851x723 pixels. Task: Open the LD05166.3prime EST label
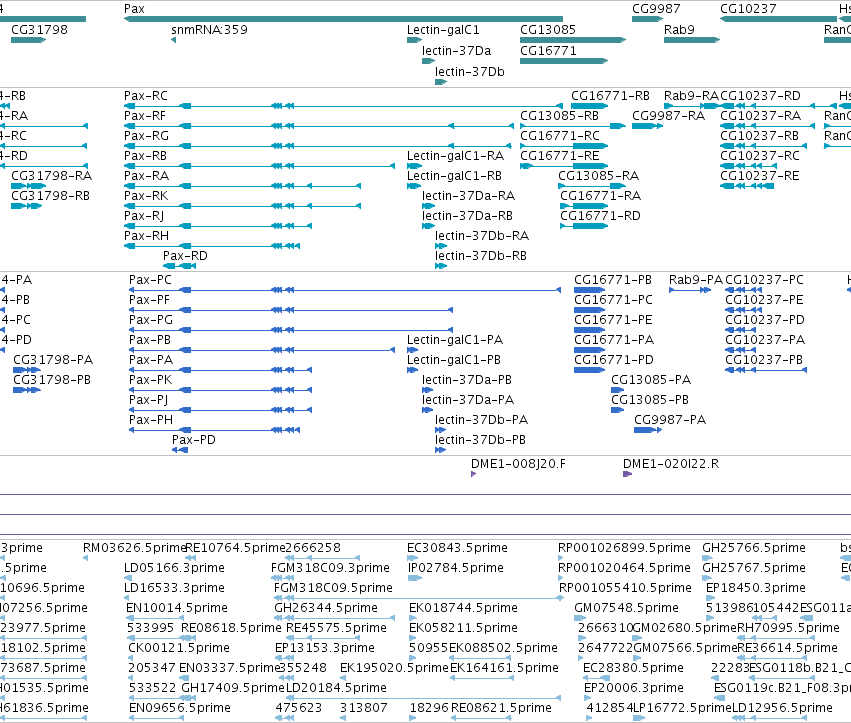point(174,568)
